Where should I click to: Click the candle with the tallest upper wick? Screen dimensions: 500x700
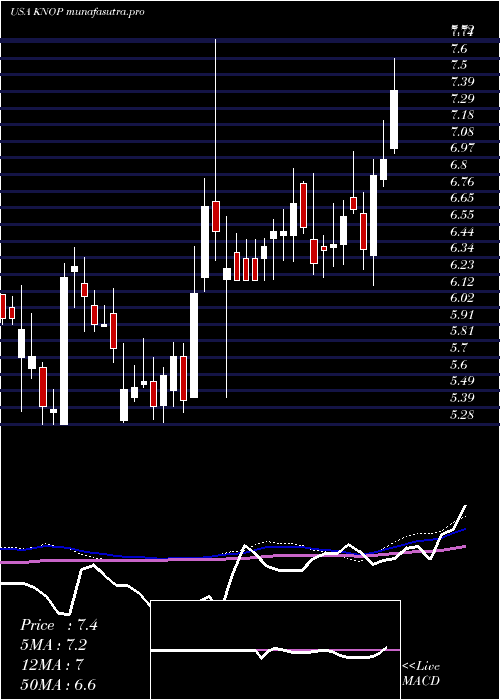pos(216,216)
